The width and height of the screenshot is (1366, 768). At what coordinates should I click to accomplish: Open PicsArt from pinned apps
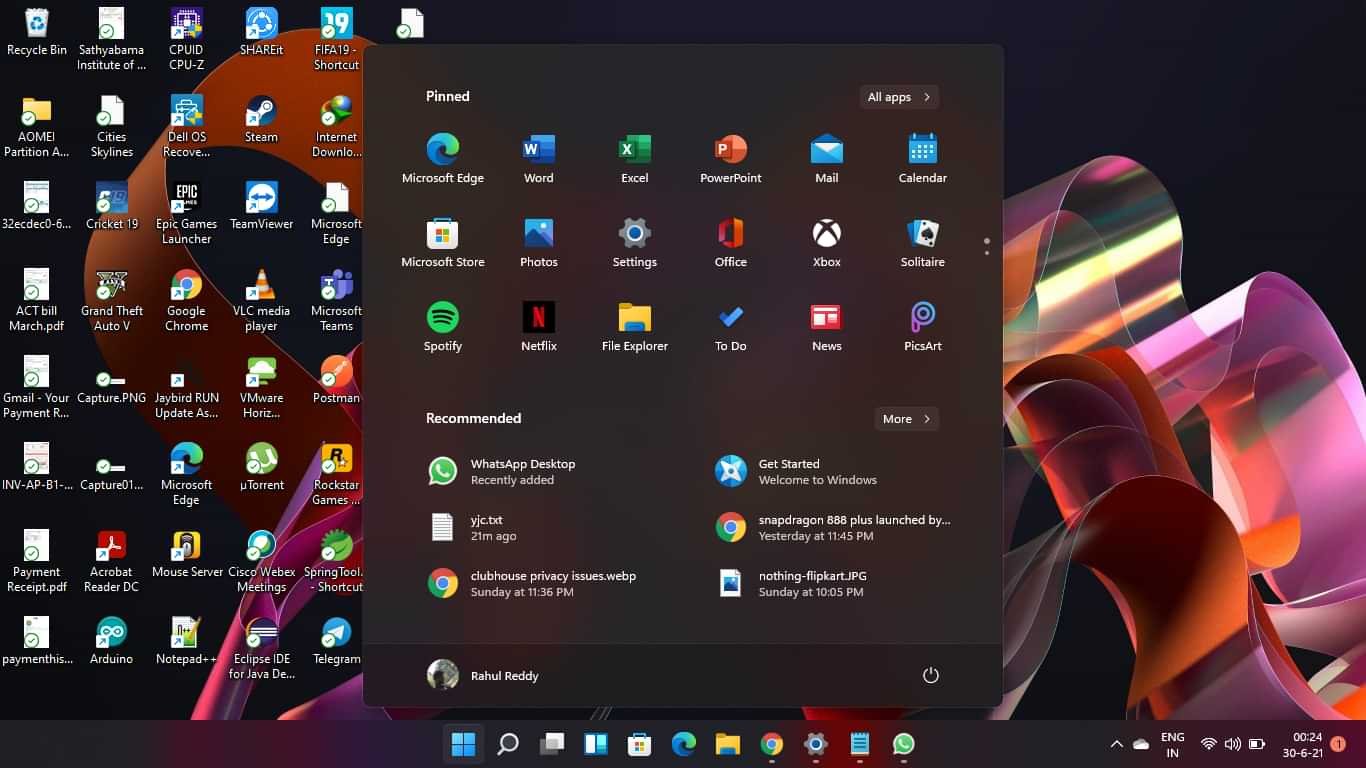coord(923,327)
